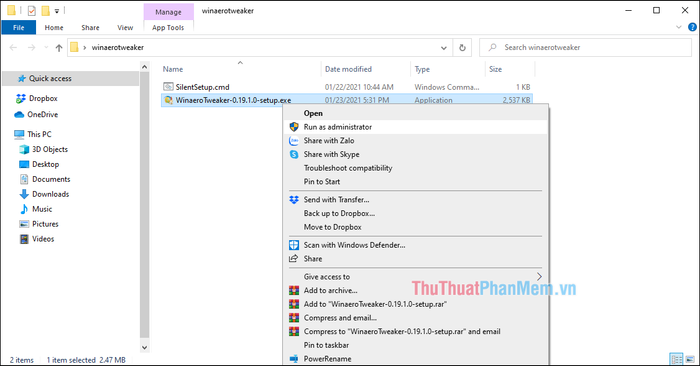The image size is (700, 366).
Task: Click the Back navigation arrow
Action: [x=13, y=47]
